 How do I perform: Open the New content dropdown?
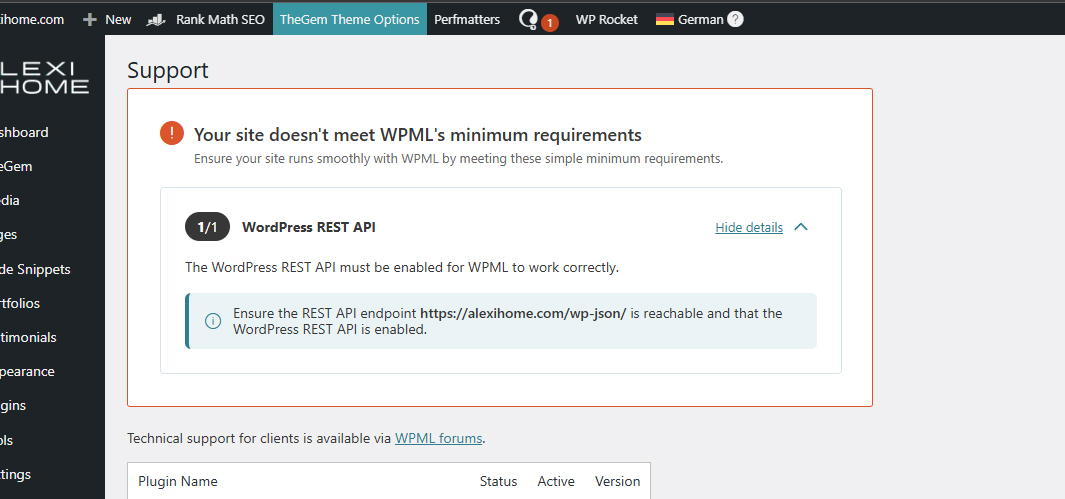[118, 19]
